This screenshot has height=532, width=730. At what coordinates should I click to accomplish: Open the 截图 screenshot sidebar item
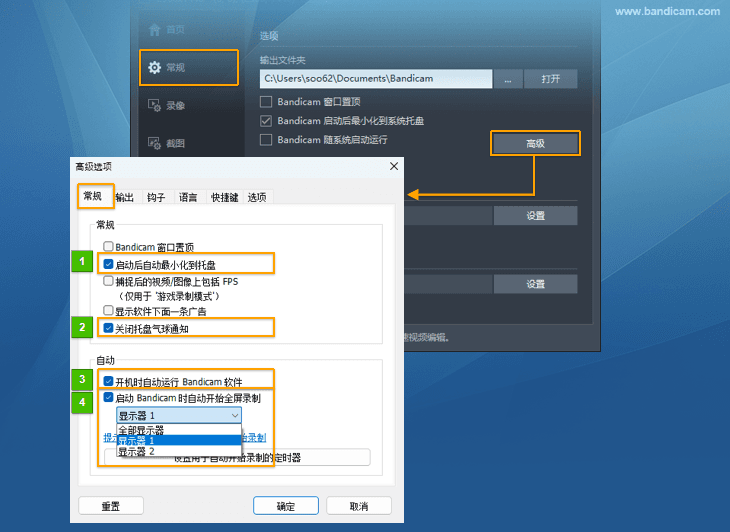point(167,143)
